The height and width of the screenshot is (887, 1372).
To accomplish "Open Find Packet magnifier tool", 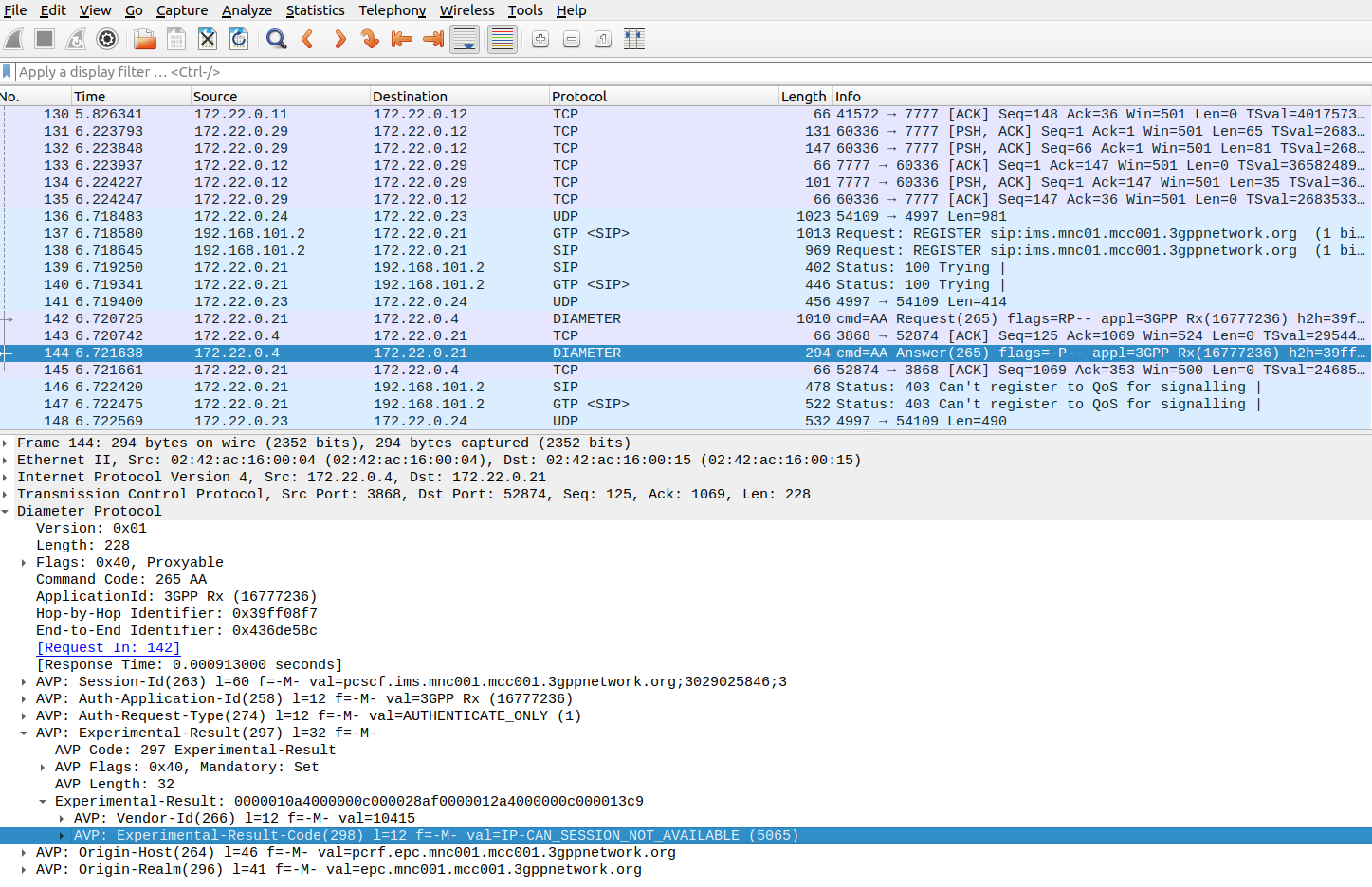I will (x=276, y=39).
